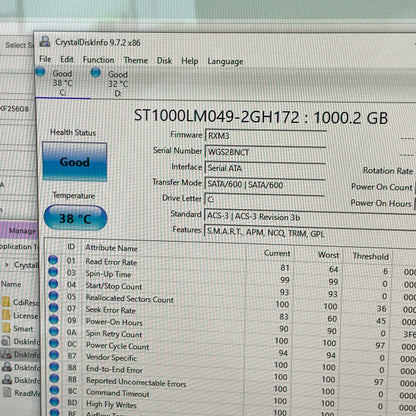Viewport: 416px width, 416px height.
Task: Select the Power-On Hours attribute name
Action: coord(114,322)
